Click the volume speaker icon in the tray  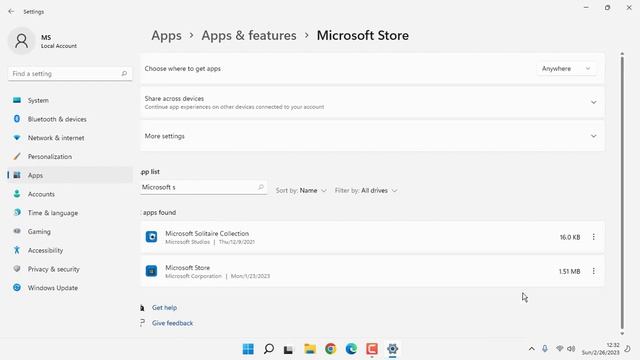pos(571,349)
